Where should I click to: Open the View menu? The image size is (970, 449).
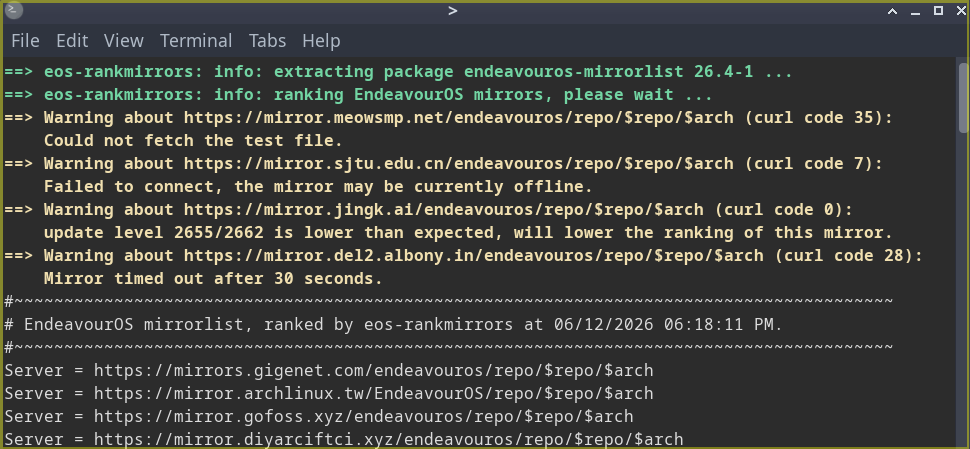tap(124, 41)
